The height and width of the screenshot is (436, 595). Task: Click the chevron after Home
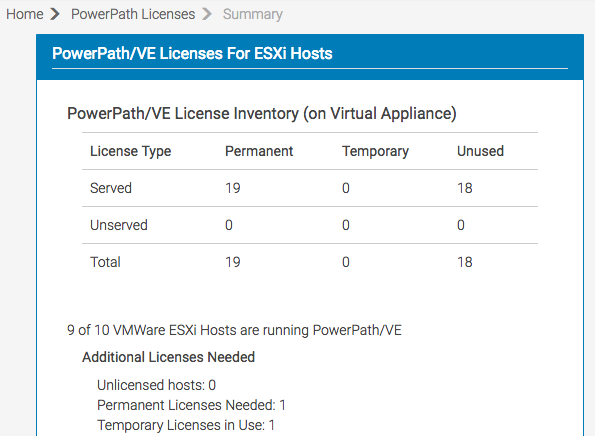(x=55, y=14)
